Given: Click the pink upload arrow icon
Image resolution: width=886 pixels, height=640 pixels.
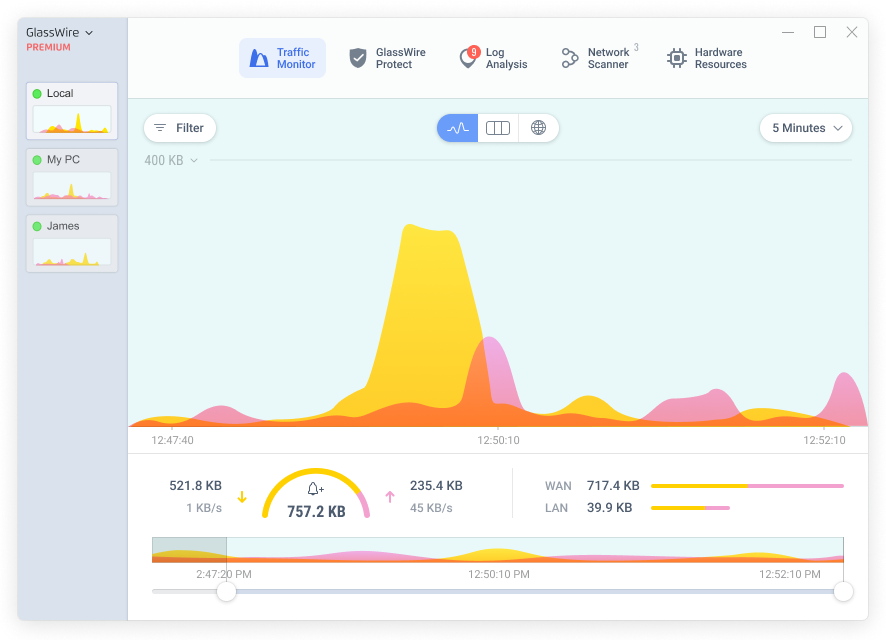Looking at the screenshot, I should pos(390,497).
